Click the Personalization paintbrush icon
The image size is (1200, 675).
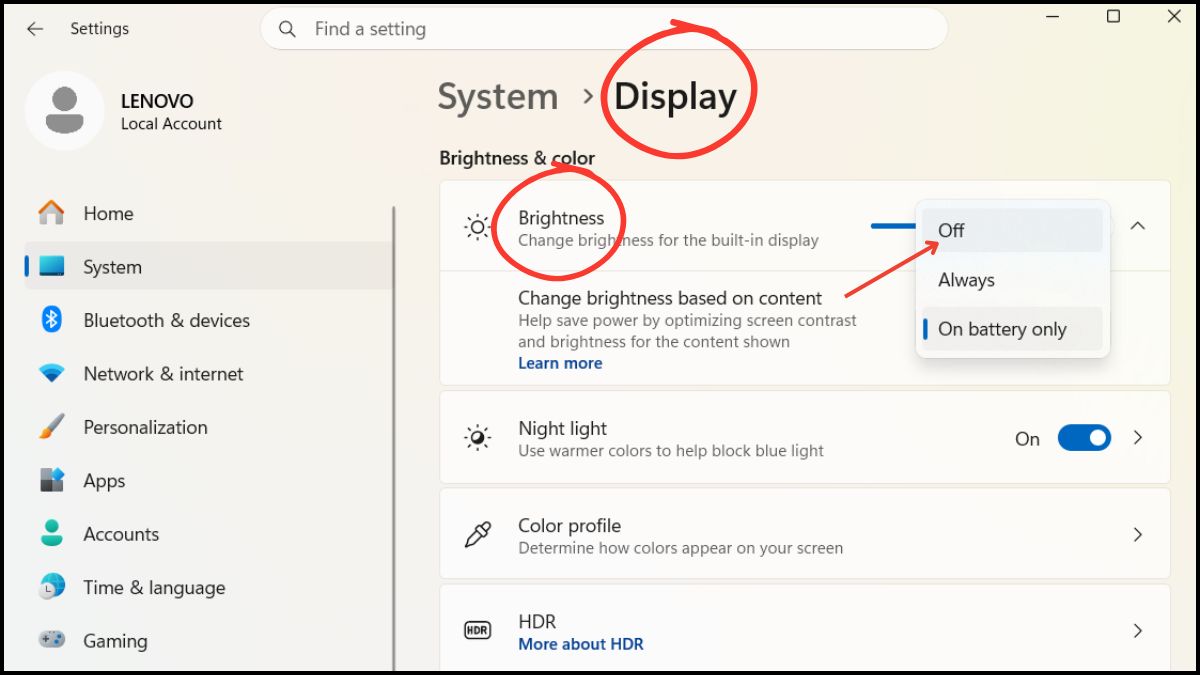(51, 427)
